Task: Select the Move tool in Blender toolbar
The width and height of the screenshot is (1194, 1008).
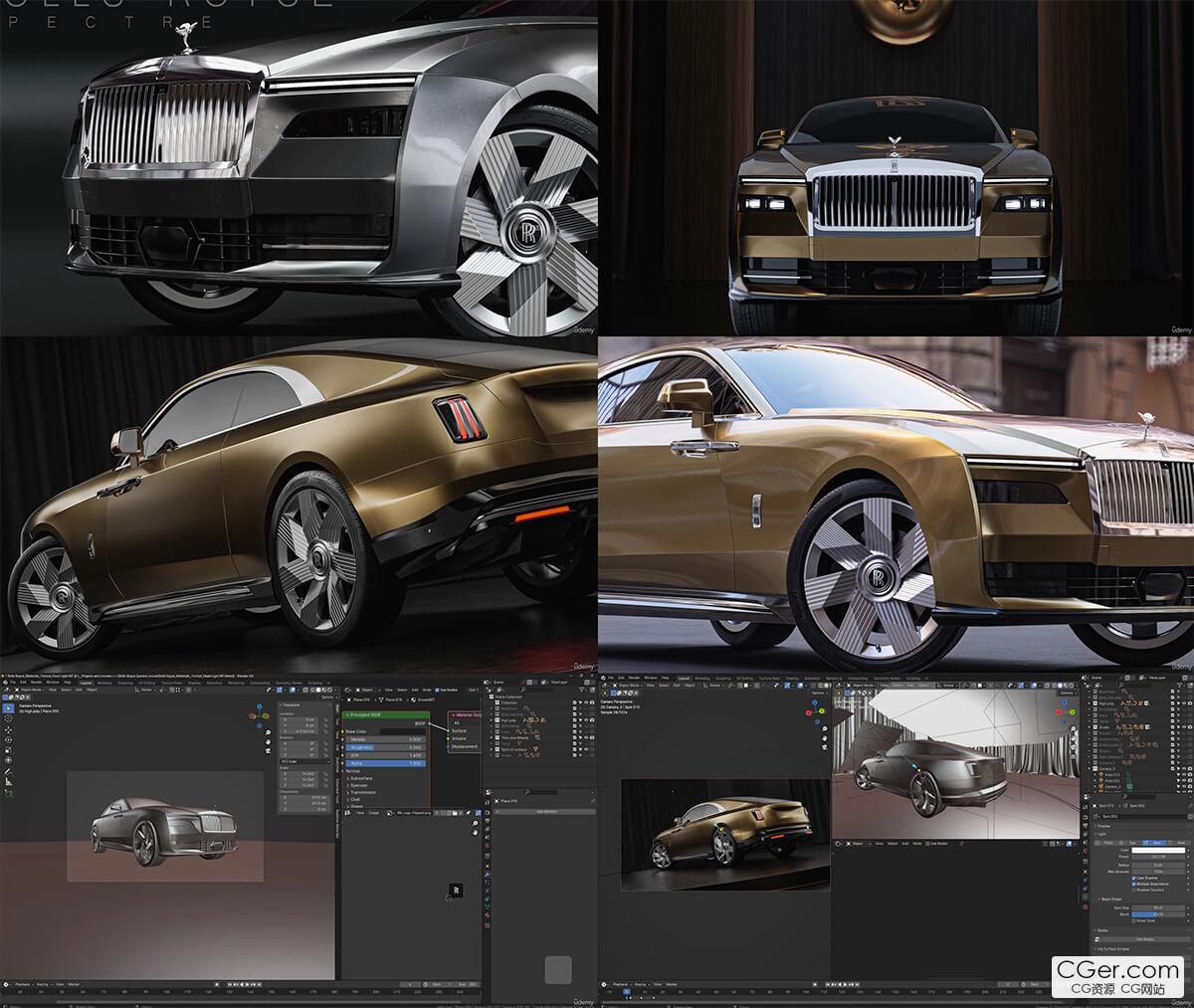Action: [x=8, y=730]
